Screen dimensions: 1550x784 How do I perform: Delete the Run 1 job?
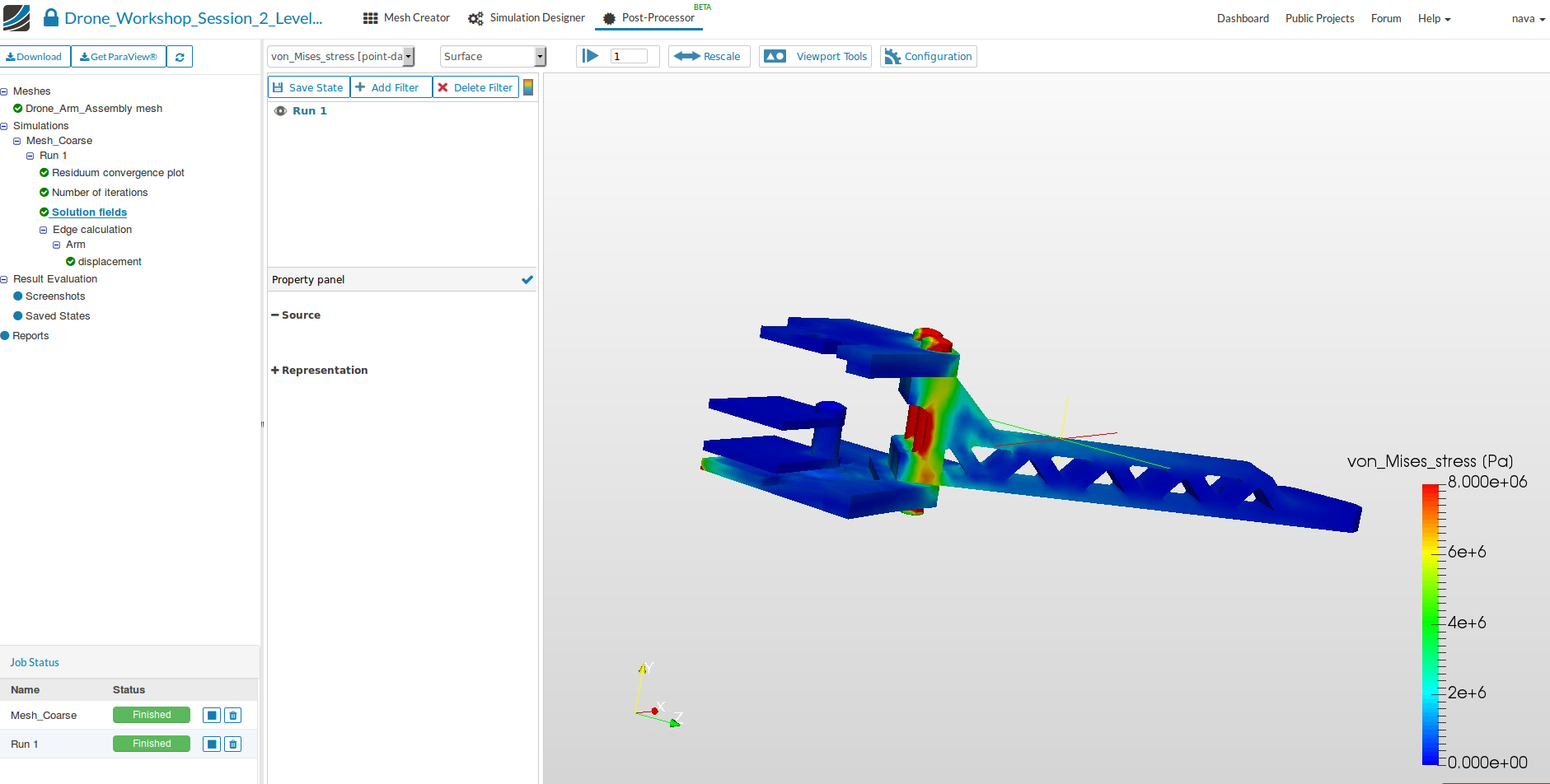pos(233,744)
